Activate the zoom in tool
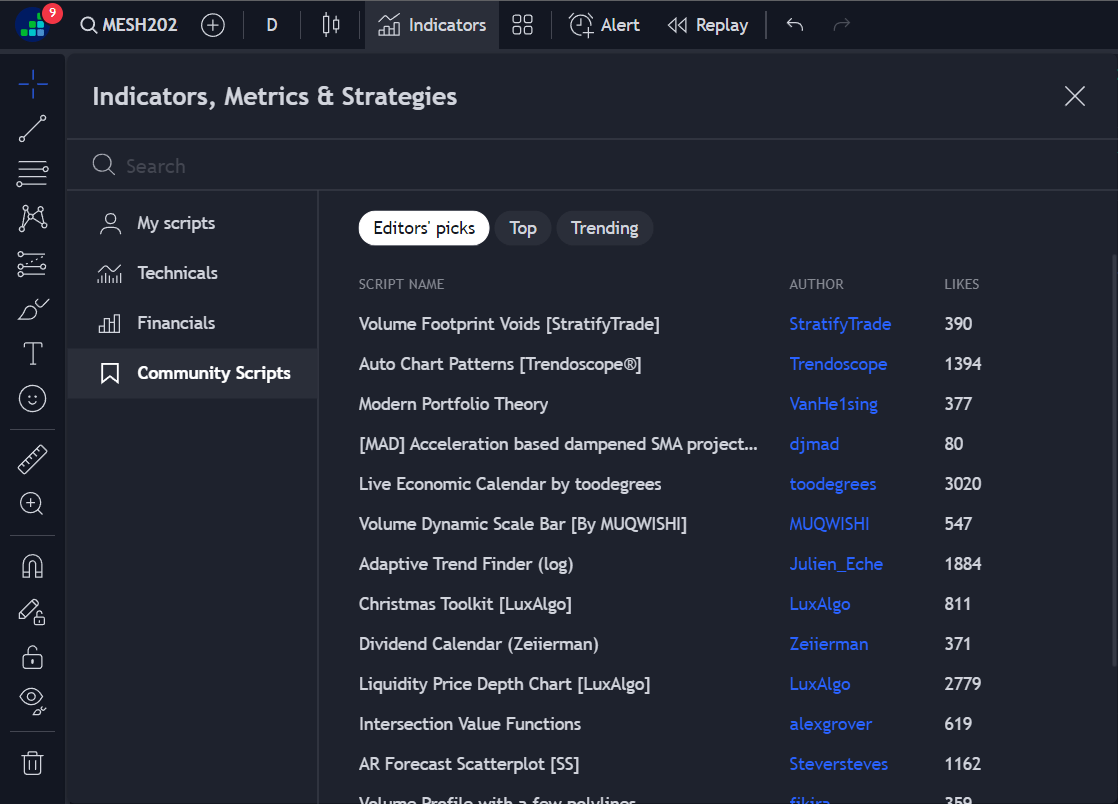 (33, 504)
